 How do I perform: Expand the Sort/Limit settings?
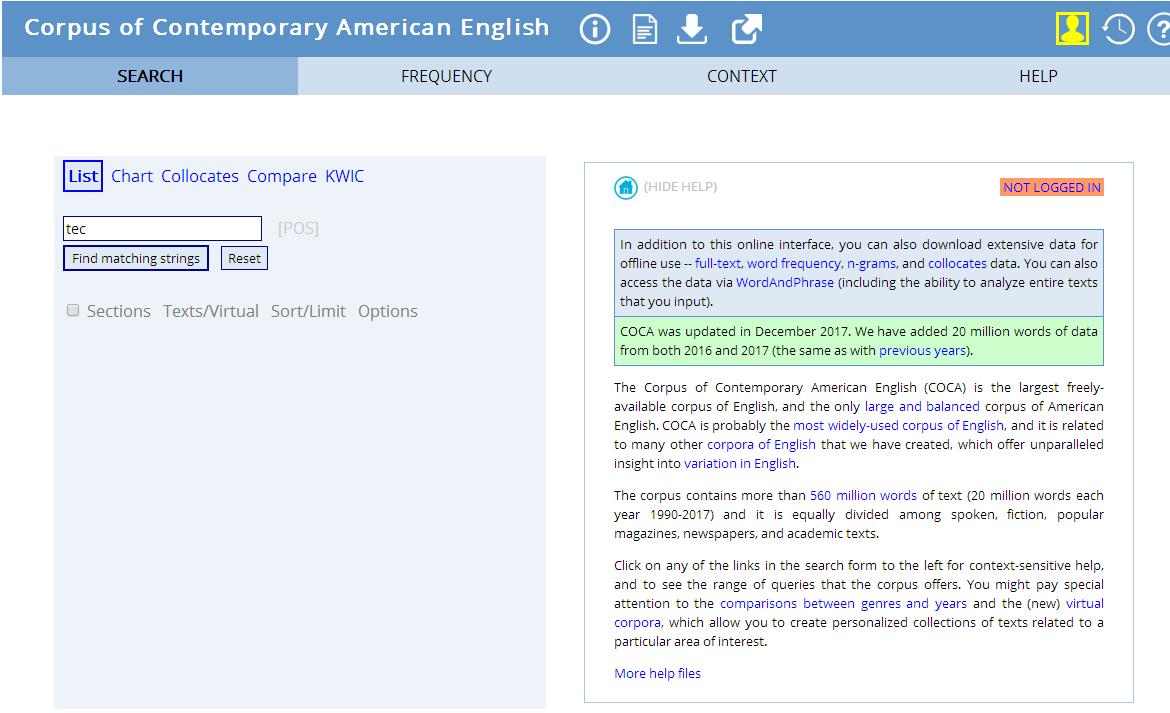[x=308, y=311]
